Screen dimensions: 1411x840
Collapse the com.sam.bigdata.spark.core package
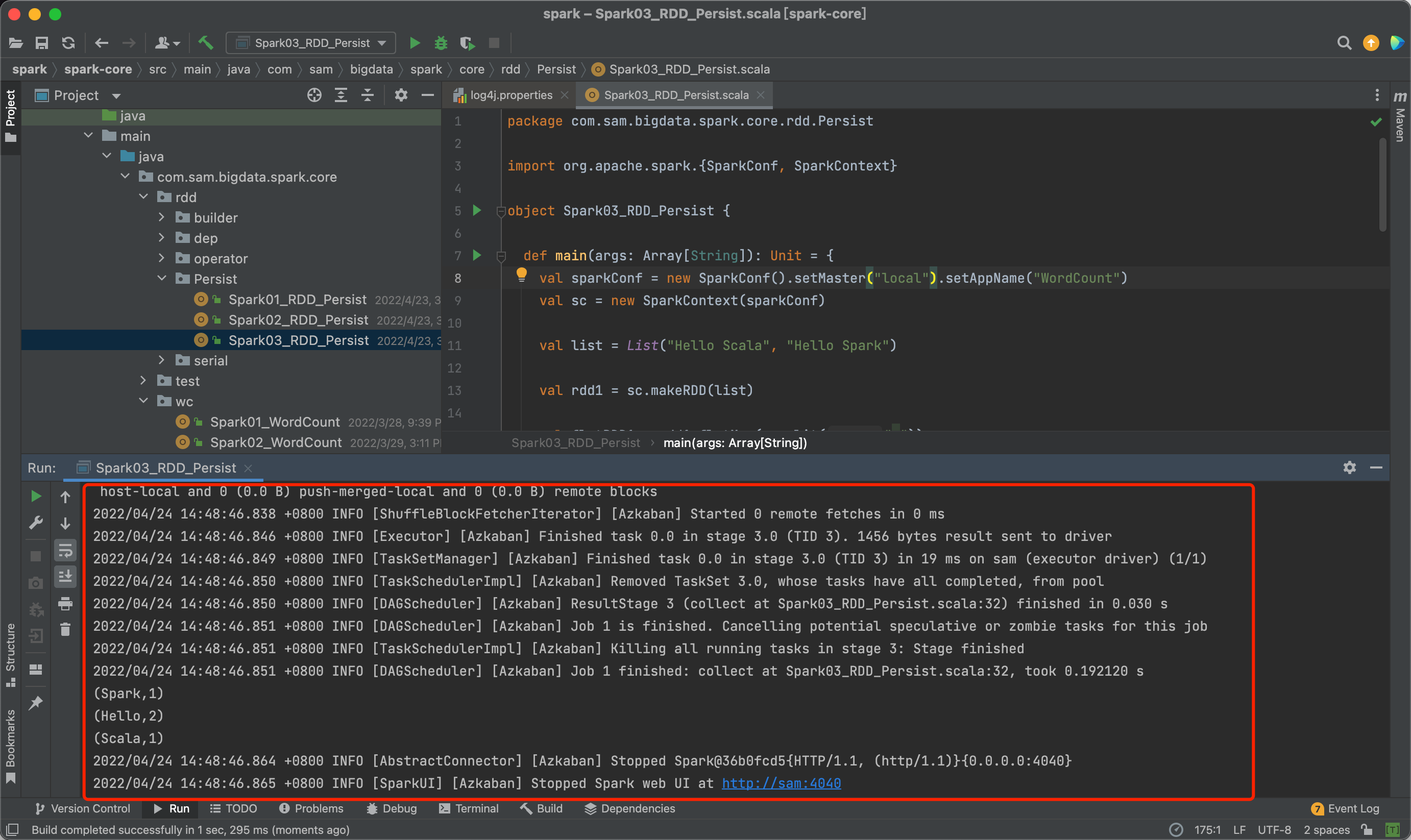(125, 177)
